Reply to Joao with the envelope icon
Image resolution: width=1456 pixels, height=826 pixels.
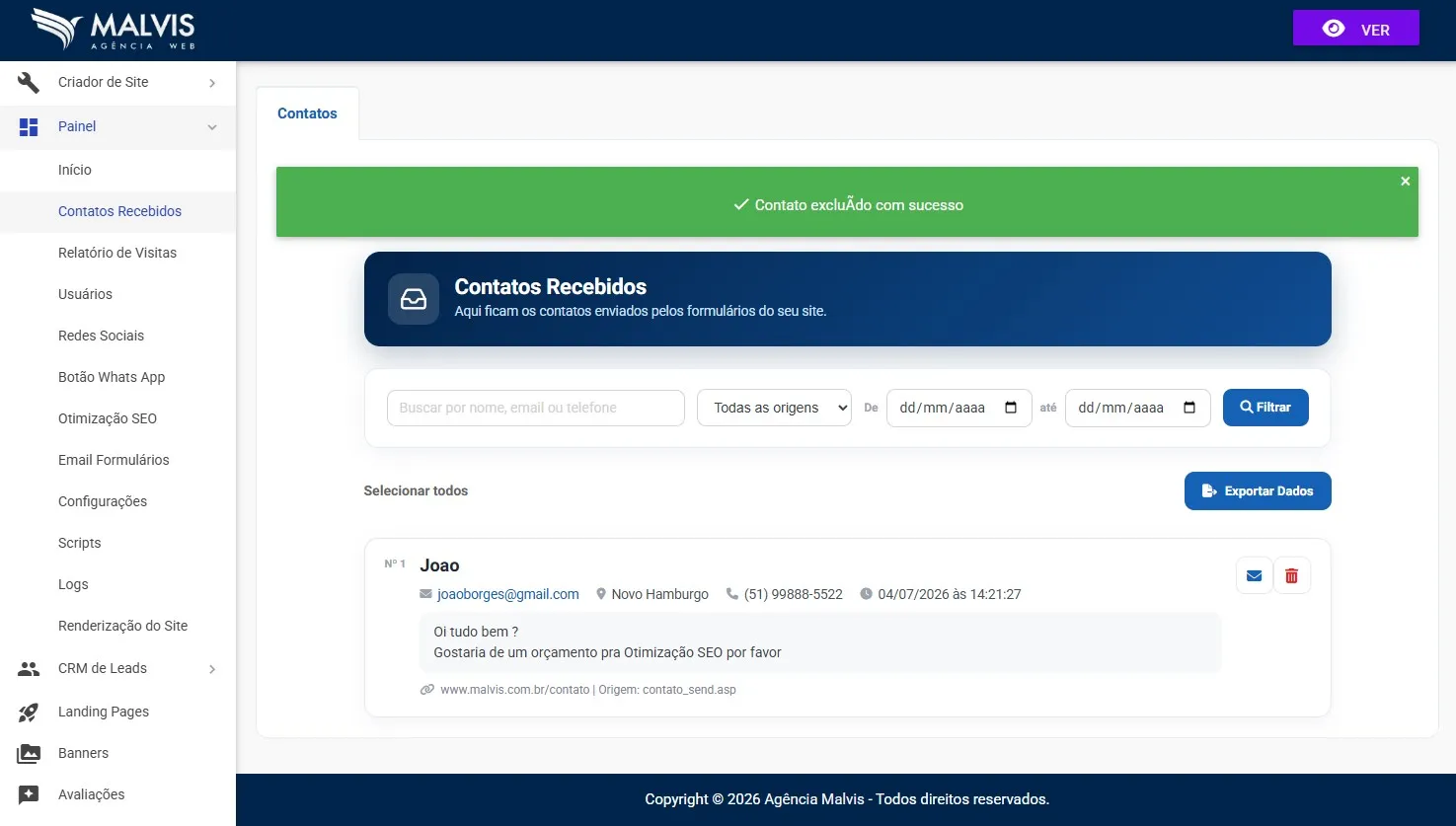click(1254, 575)
